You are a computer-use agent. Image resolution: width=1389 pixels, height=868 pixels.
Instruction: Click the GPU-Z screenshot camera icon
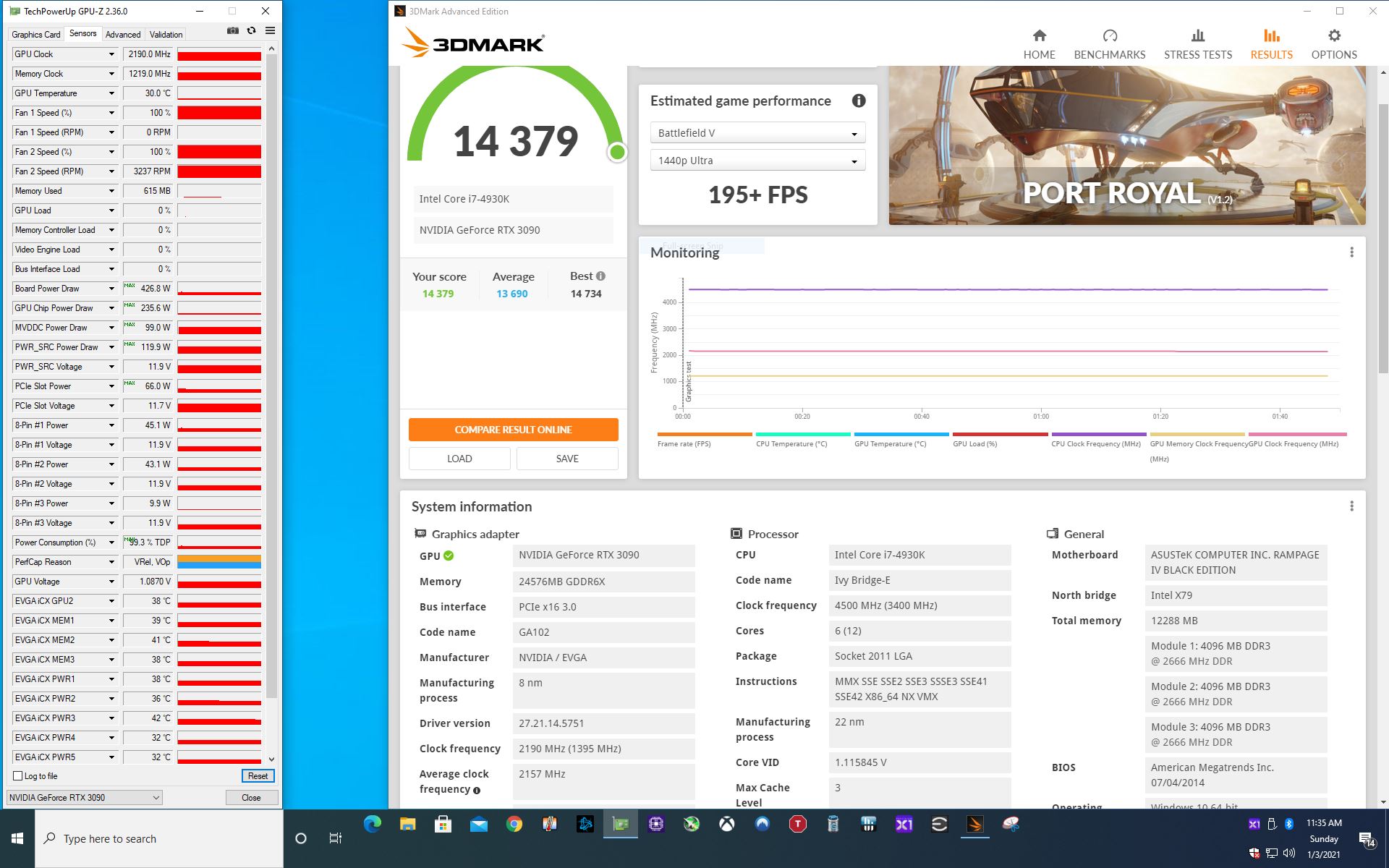[x=232, y=31]
